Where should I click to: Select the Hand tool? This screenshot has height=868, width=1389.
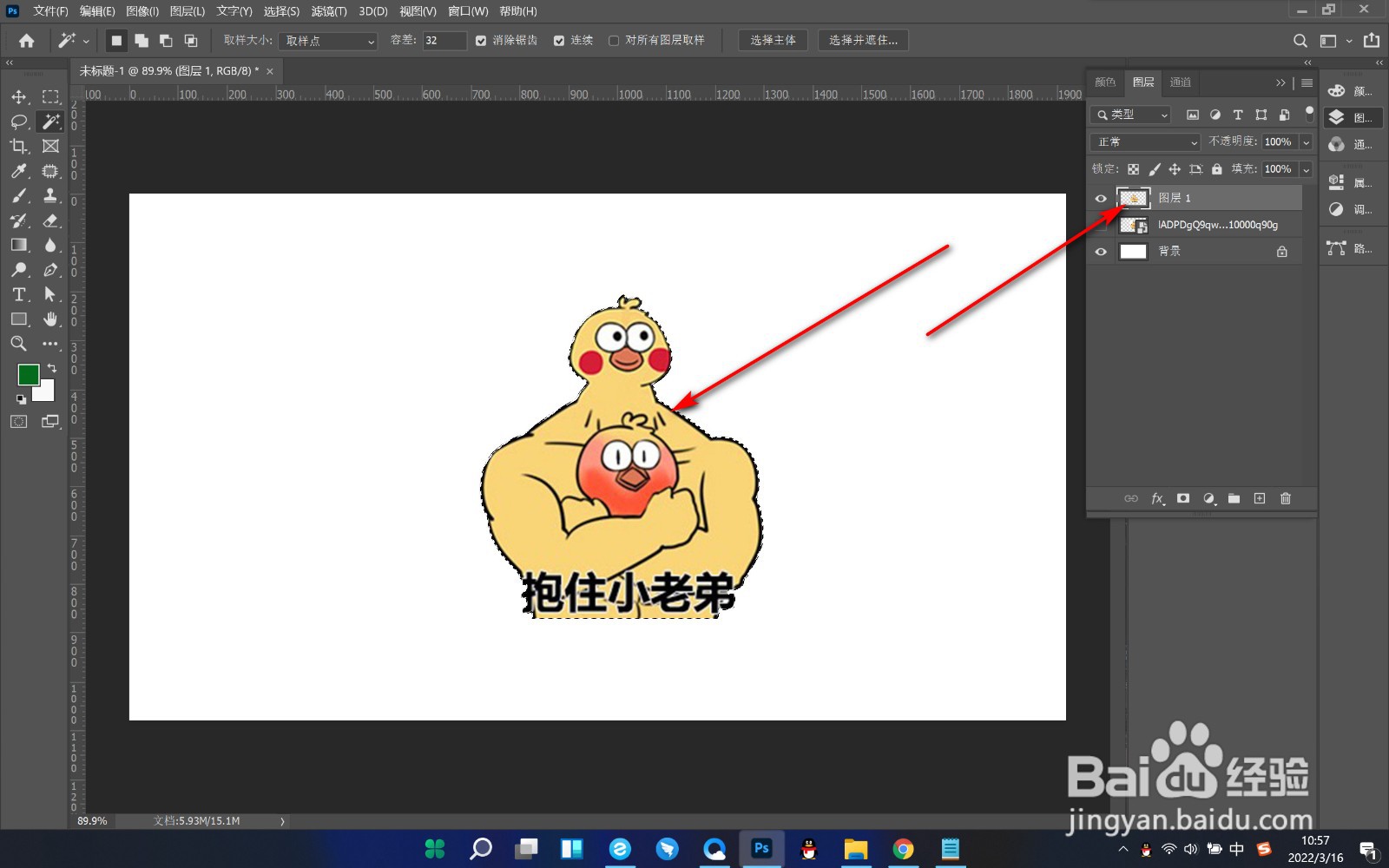(51, 319)
